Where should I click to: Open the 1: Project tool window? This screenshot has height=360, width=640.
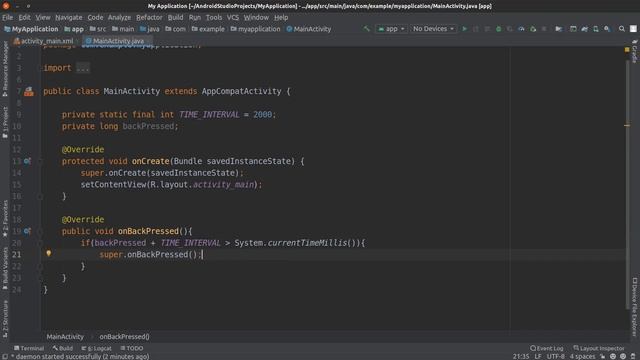point(5,122)
